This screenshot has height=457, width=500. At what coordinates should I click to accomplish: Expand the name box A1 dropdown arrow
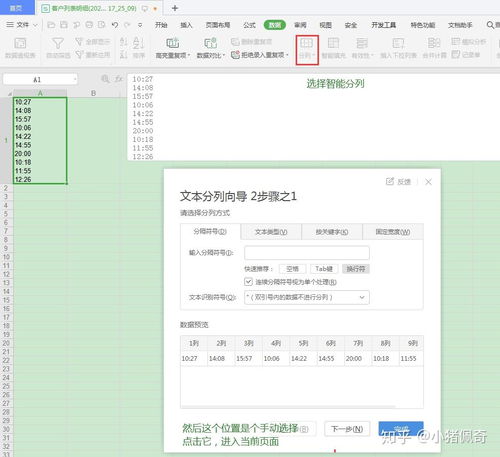(75, 79)
